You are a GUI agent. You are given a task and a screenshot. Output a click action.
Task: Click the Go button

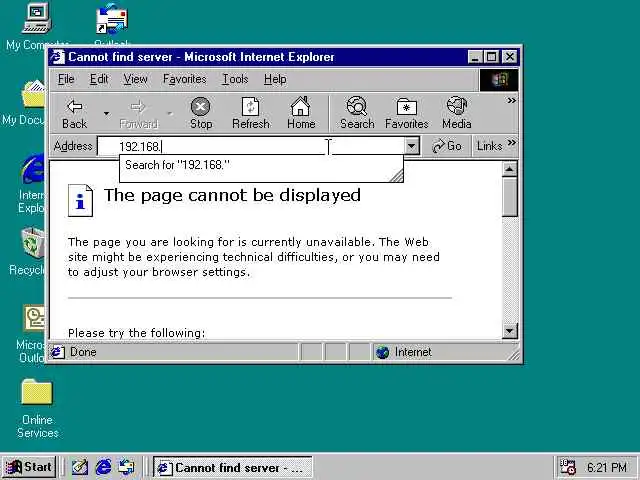447,146
